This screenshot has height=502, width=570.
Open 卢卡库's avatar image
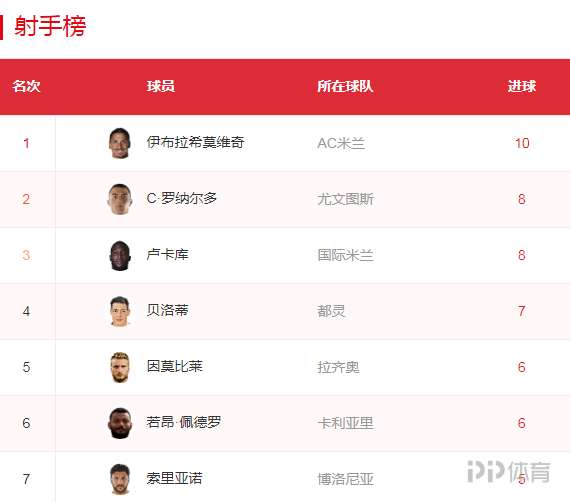120,255
